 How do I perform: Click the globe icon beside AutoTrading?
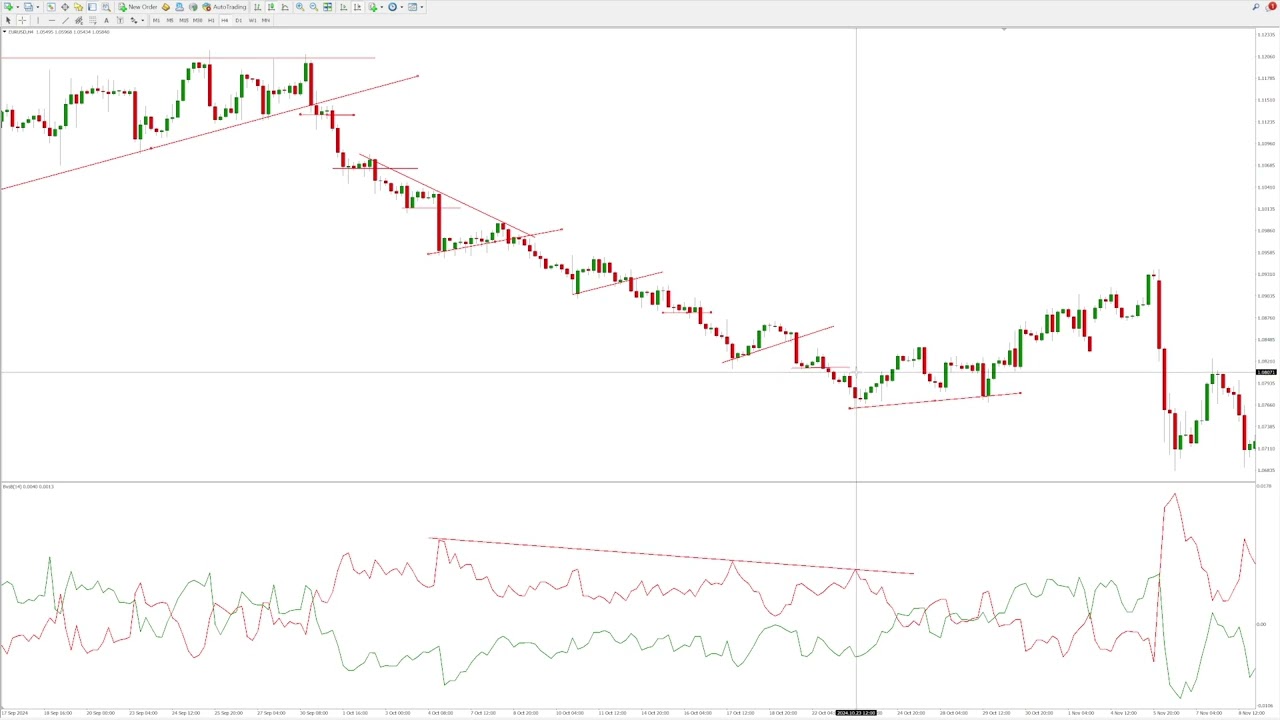192,7
